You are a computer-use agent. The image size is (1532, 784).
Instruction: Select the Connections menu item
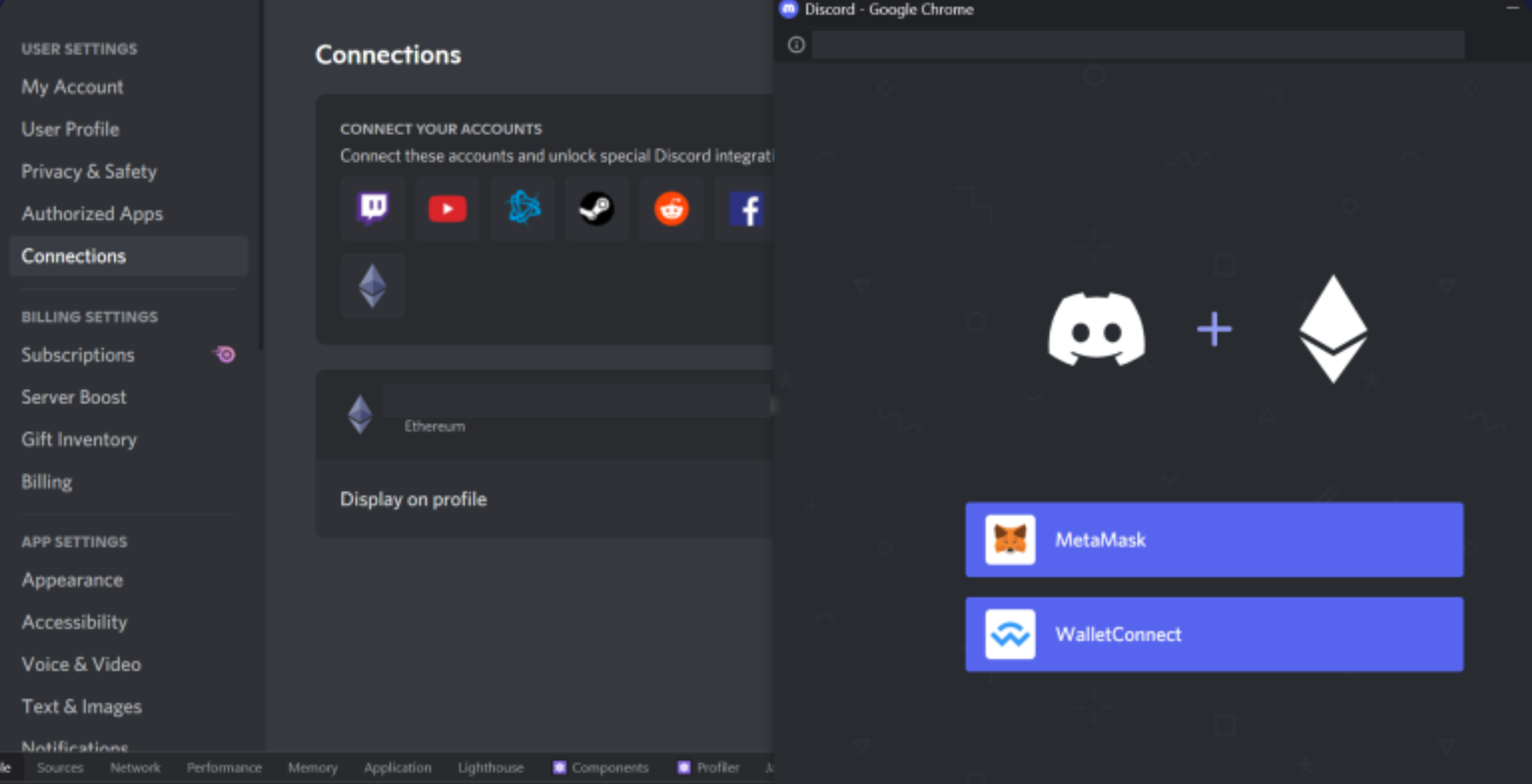tap(73, 256)
